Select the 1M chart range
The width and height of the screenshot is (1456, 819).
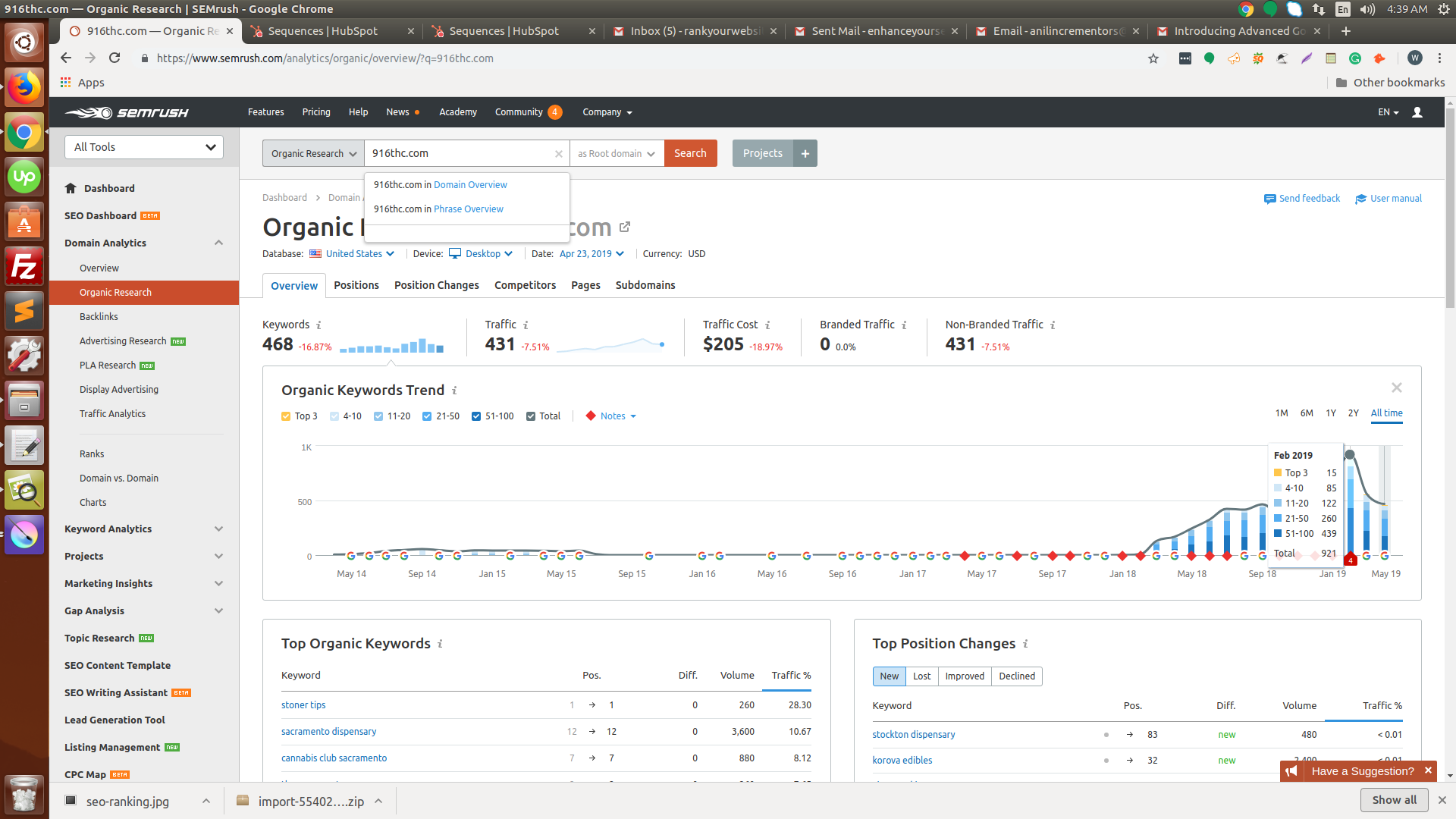point(1282,413)
